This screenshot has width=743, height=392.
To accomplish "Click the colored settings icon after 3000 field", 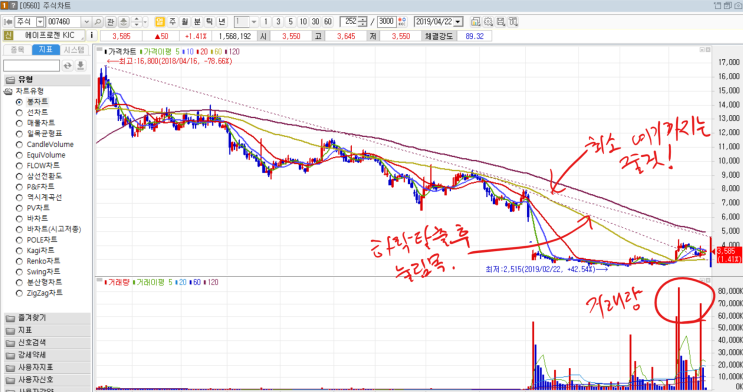I will tap(402, 22).
